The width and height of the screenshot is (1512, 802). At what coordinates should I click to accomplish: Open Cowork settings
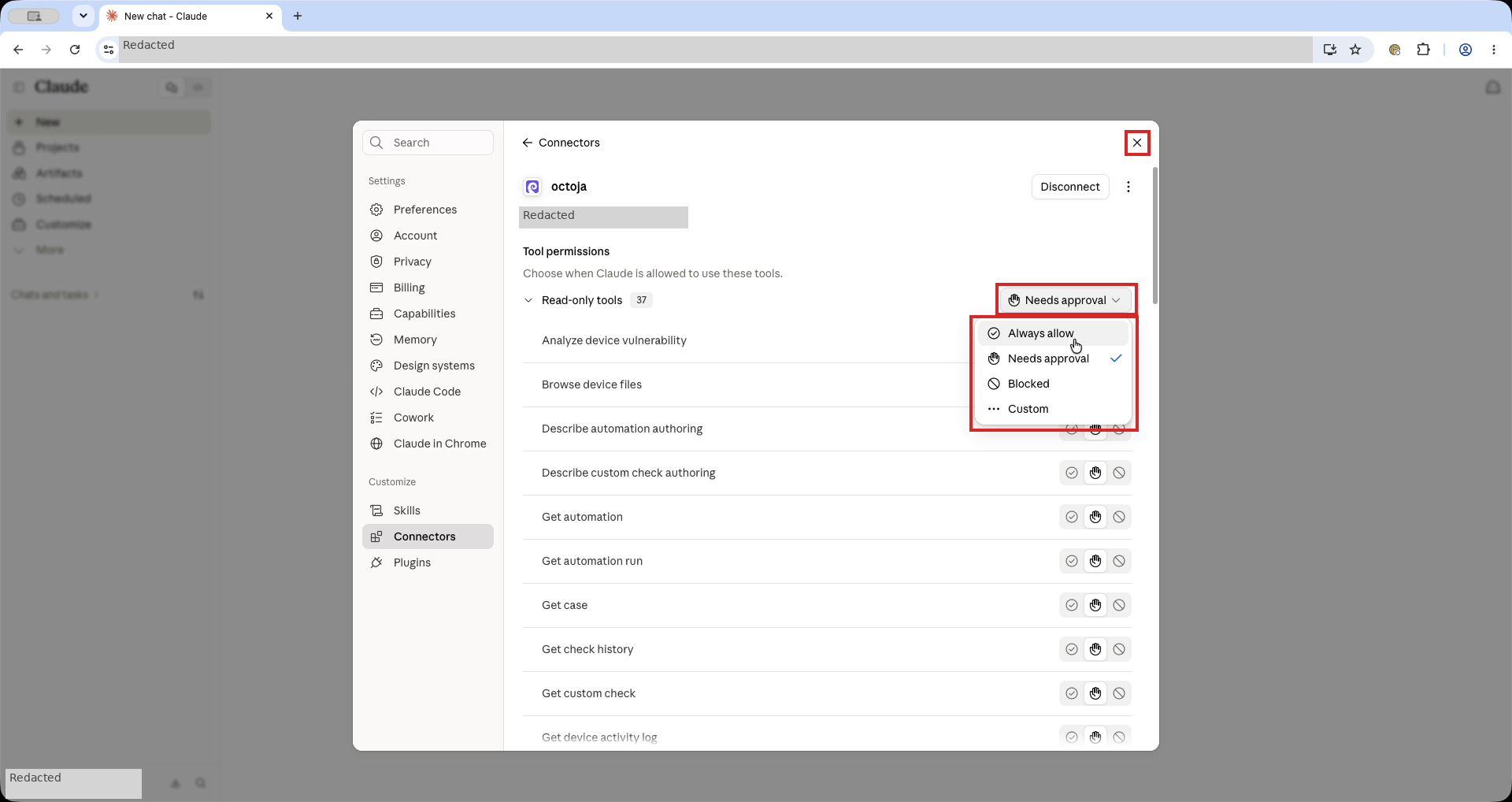coord(428,418)
